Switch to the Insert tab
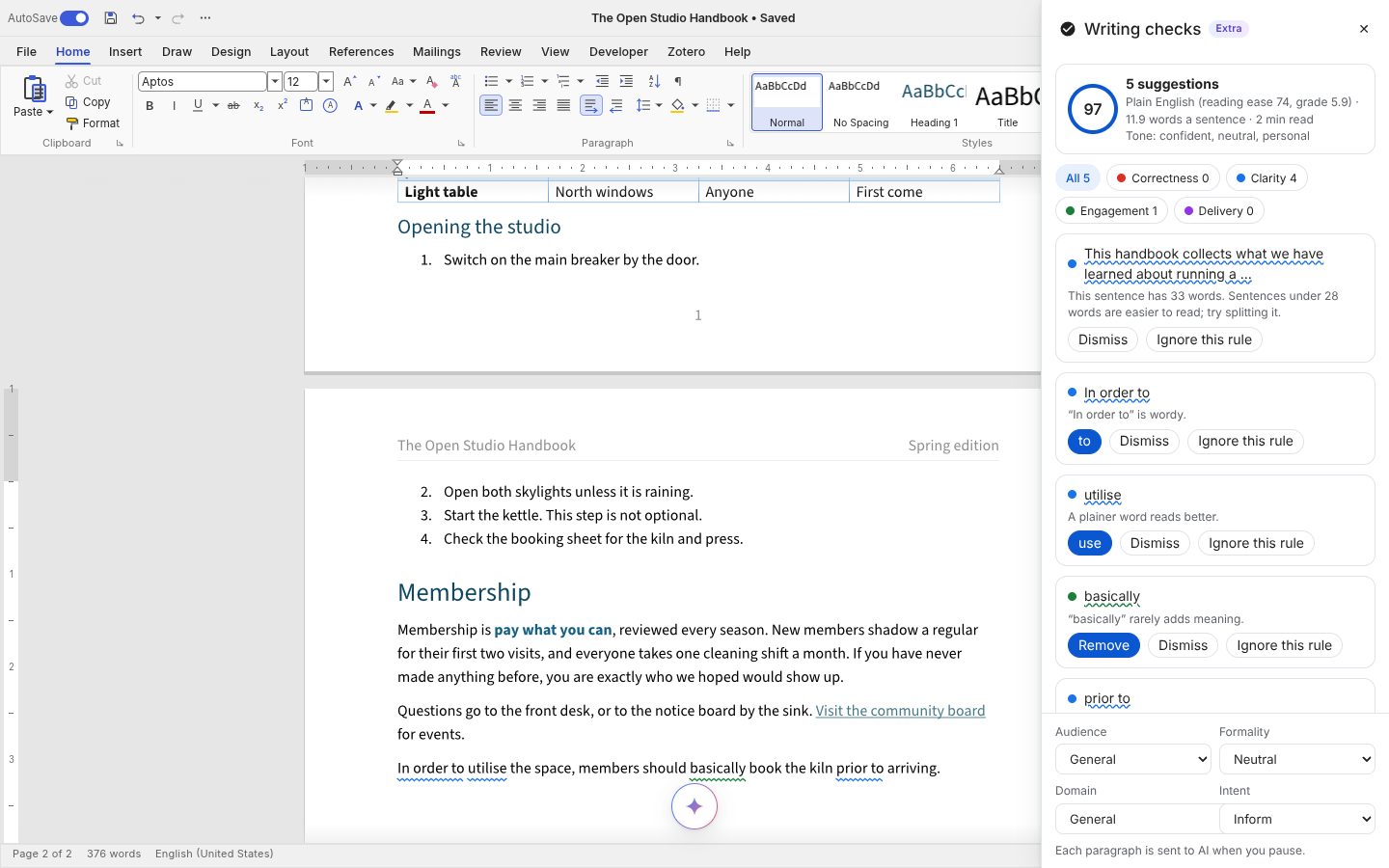Image resolution: width=1389 pixels, height=868 pixels. point(125,52)
